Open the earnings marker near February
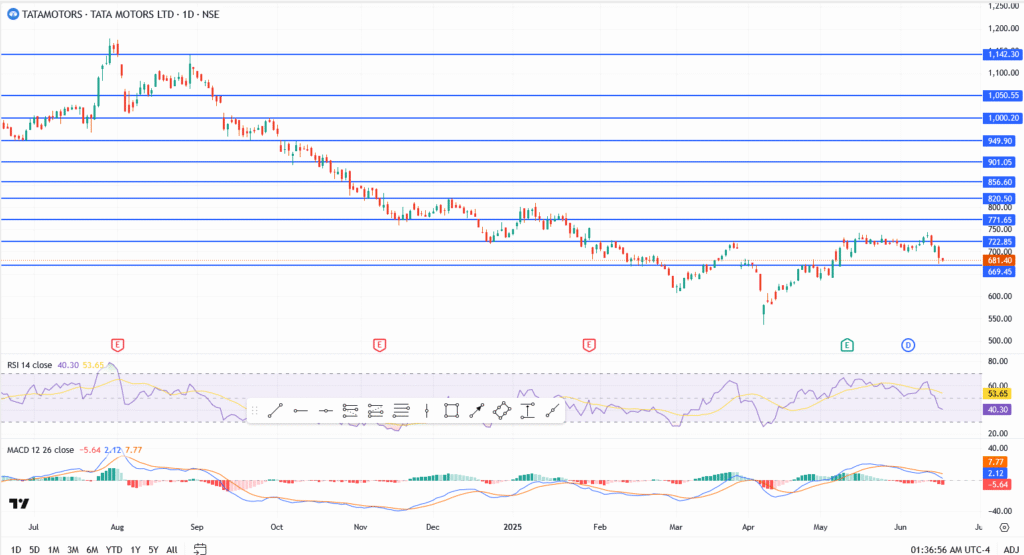 [x=589, y=345]
